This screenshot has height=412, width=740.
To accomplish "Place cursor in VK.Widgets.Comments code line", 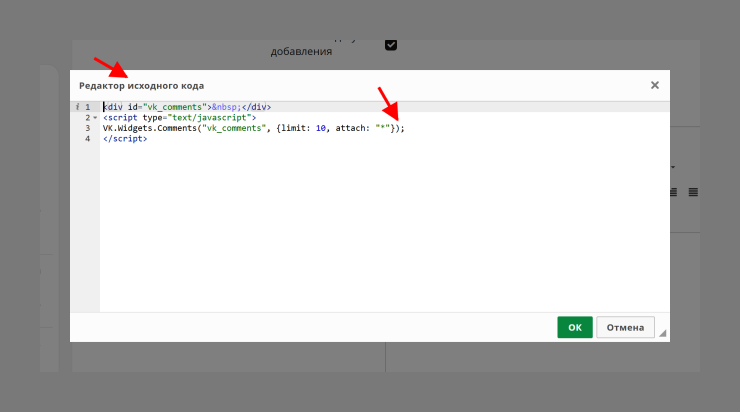I will coord(254,128).
